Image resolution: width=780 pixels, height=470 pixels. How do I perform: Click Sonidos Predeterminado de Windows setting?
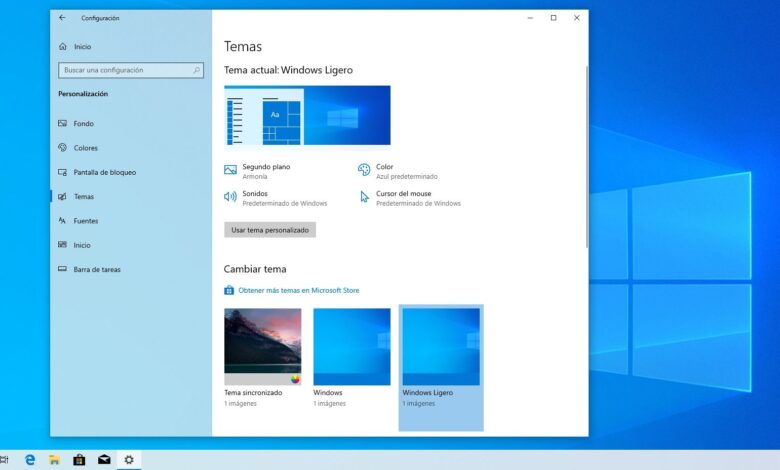point(285,198)
